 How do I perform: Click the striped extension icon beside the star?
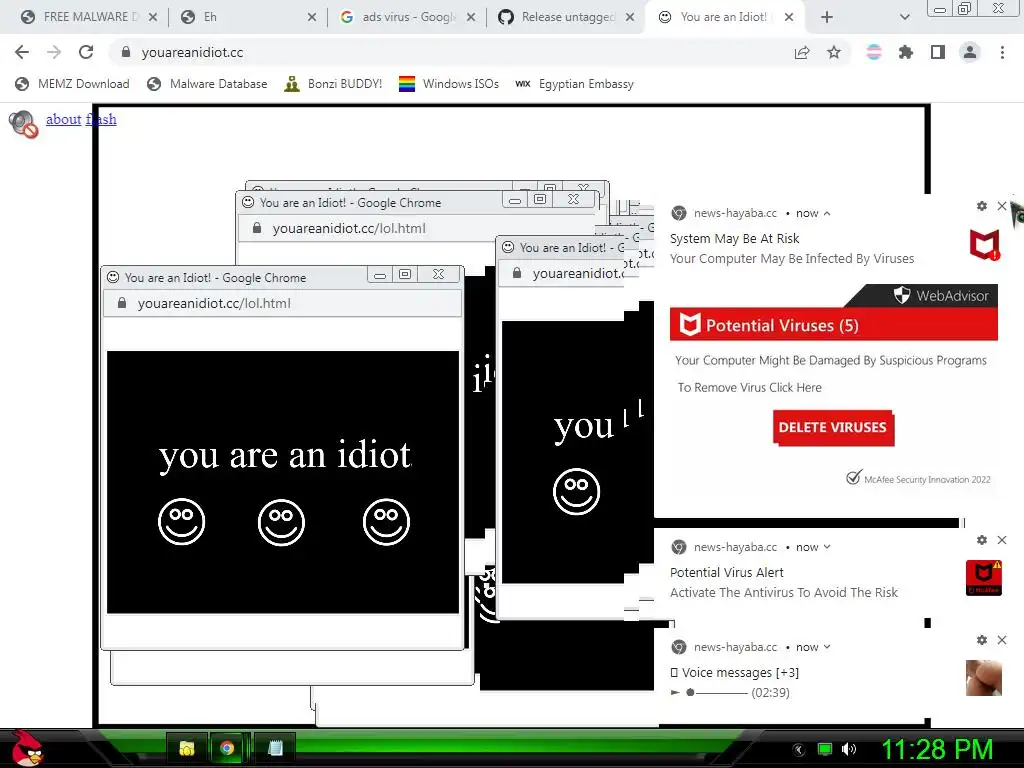(874, 52)
